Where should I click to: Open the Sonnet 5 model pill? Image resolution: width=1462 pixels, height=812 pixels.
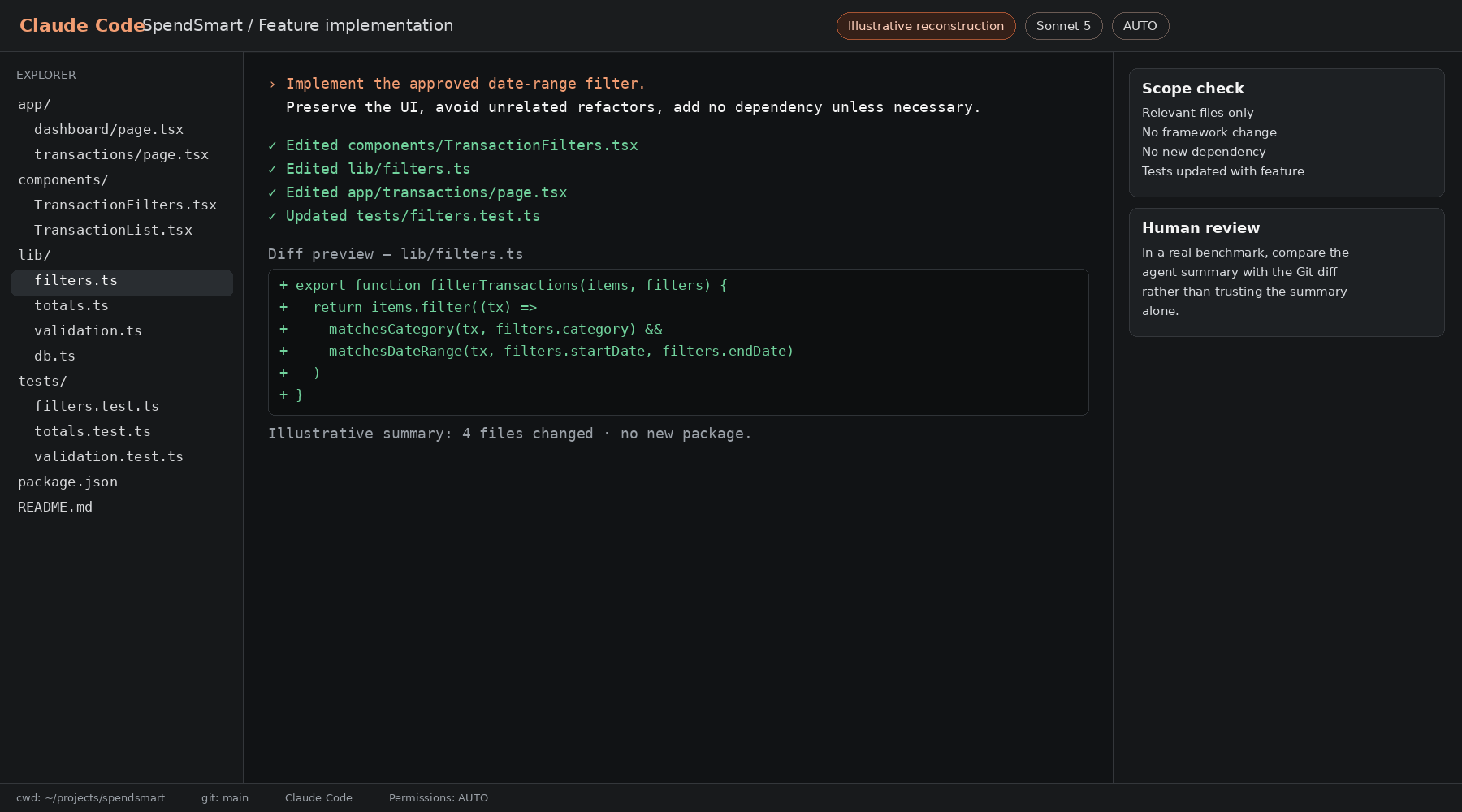click(x=1063, y=26)
